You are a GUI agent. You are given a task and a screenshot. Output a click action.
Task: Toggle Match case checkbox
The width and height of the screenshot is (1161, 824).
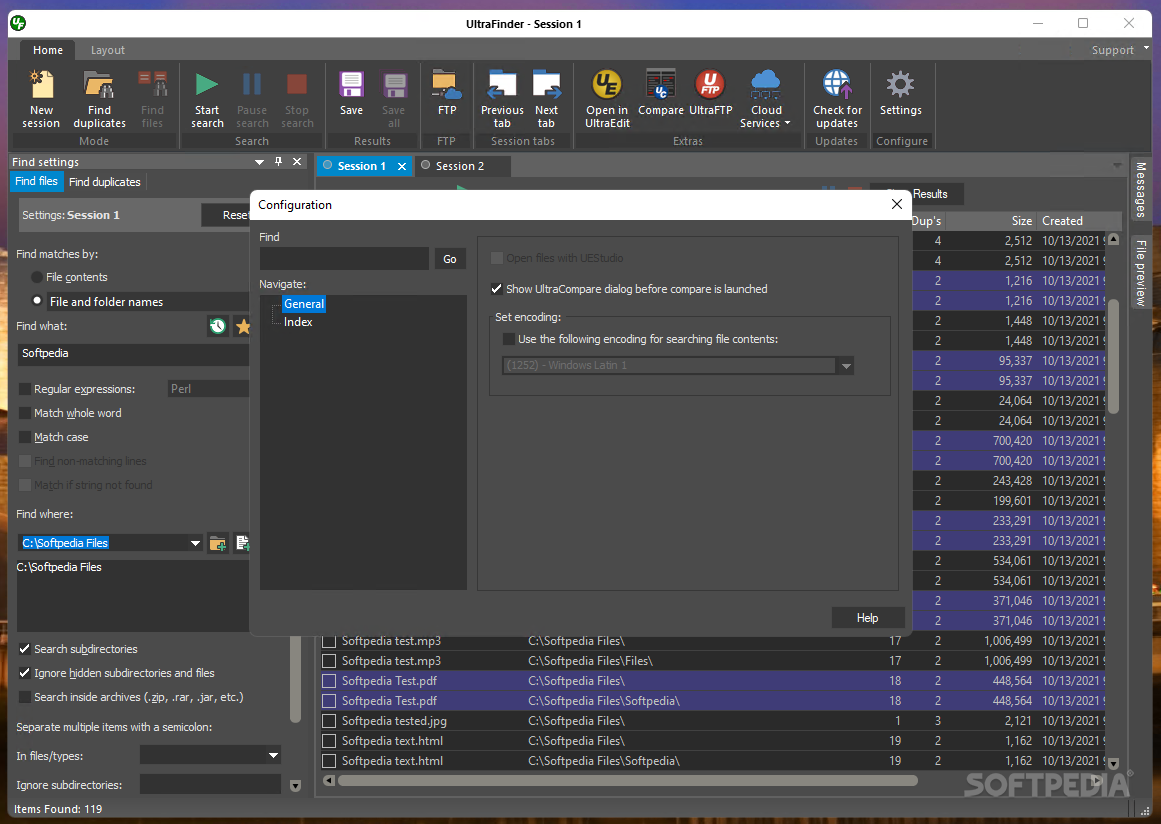pos(25,437)
